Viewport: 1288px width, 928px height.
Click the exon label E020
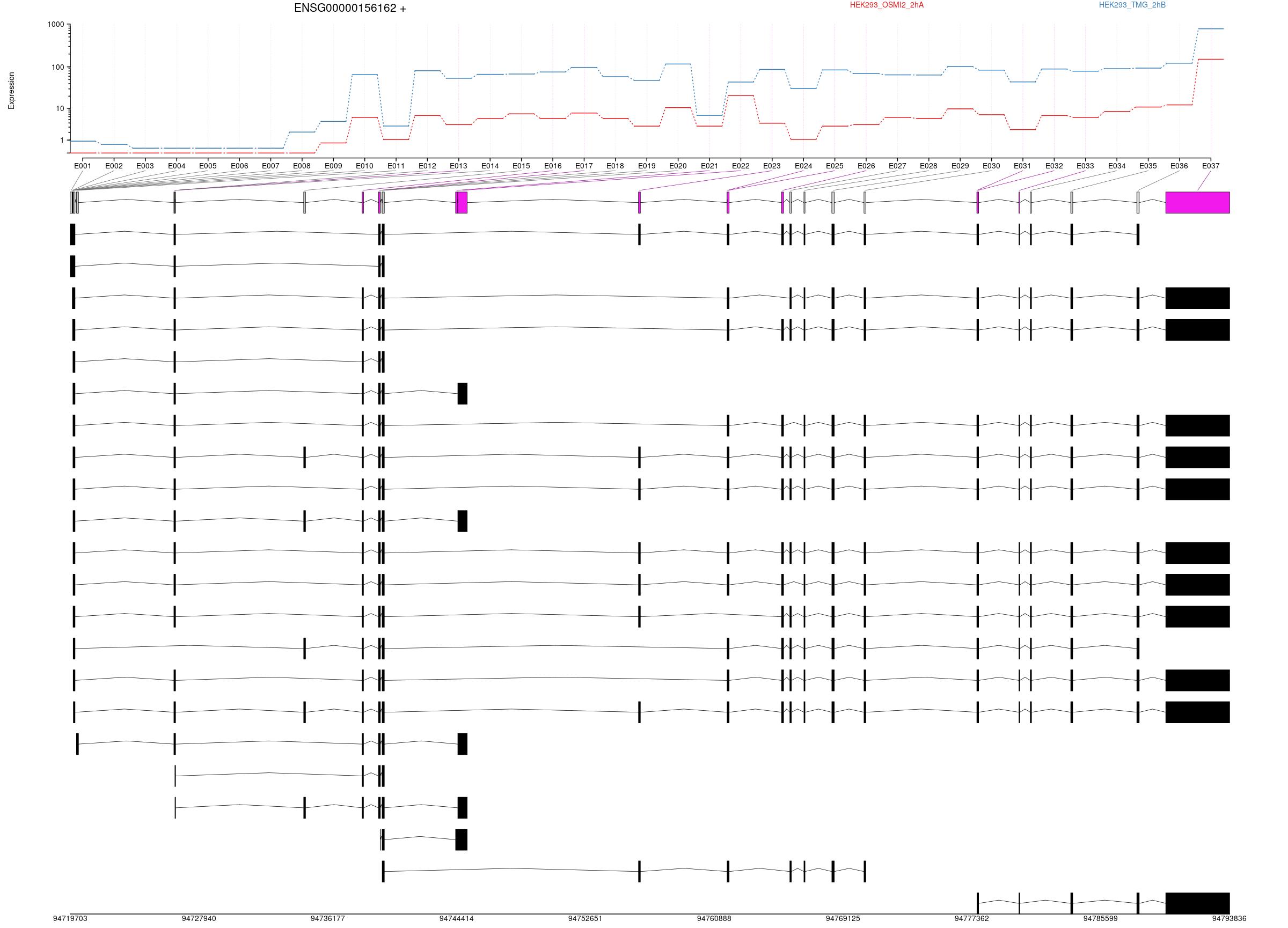677,166
